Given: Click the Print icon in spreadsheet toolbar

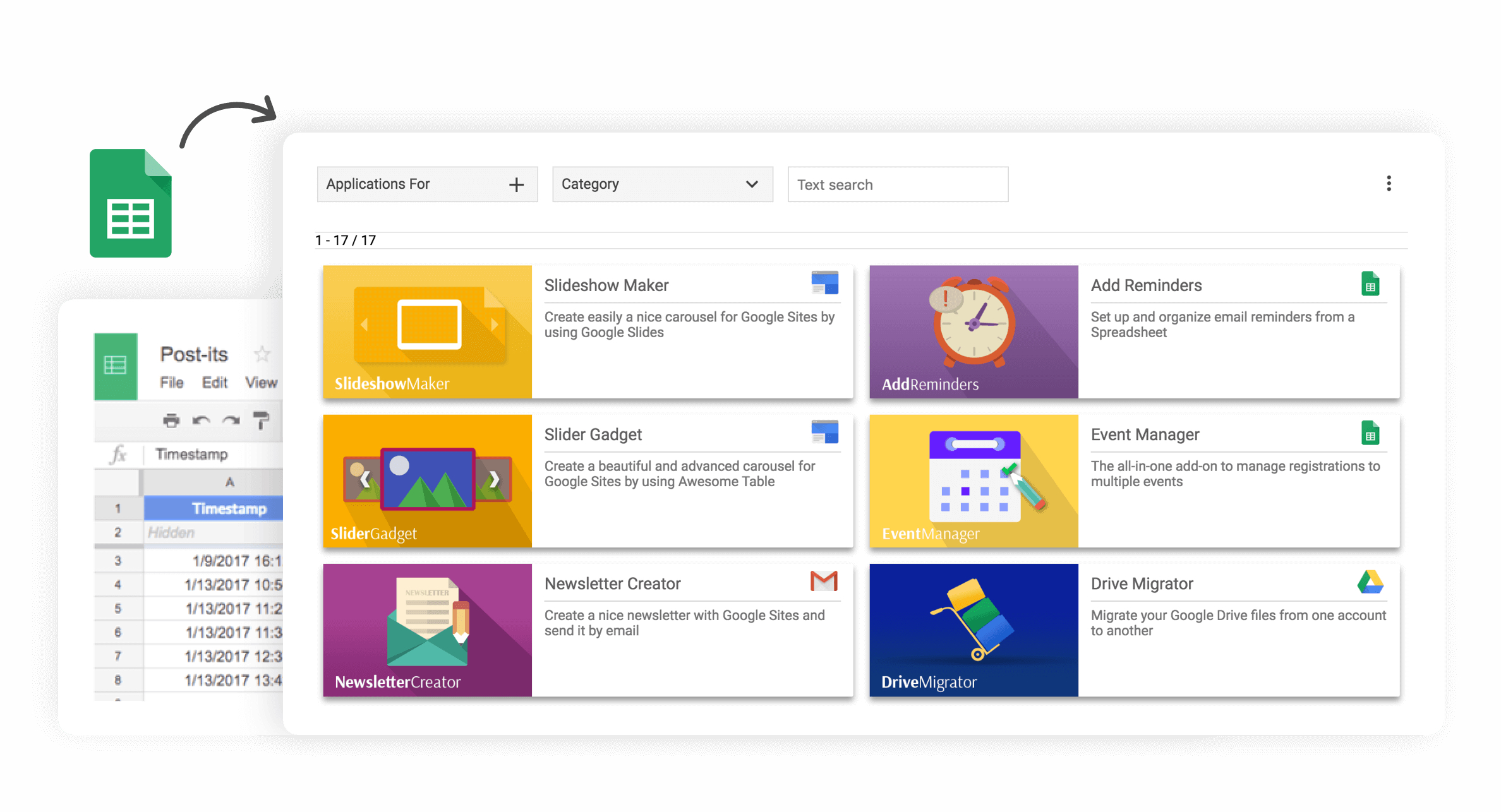Looking at the screenshot, I should [x=171, y=421].
